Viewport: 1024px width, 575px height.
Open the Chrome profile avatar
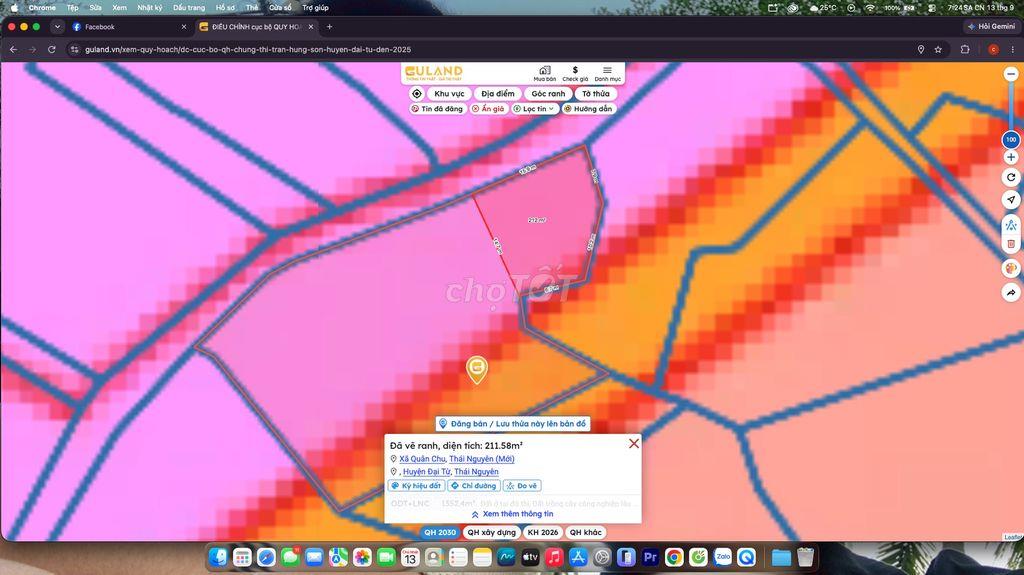tap(993, 50)
